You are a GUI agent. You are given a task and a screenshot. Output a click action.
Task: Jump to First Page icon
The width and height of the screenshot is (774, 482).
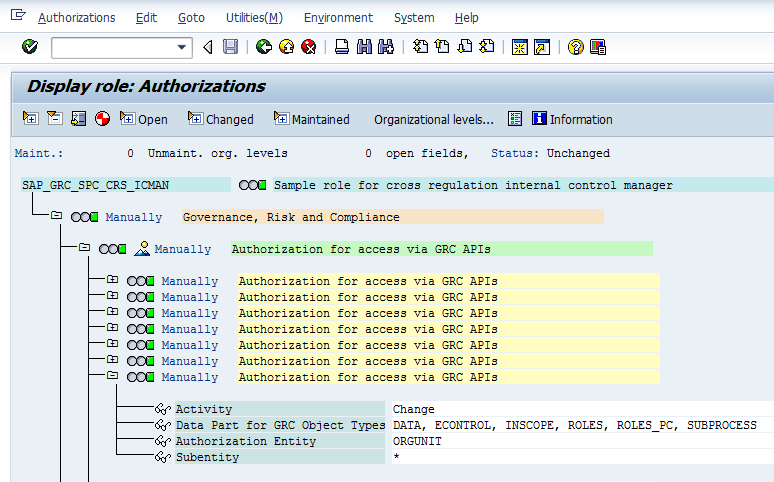point(421,47)
